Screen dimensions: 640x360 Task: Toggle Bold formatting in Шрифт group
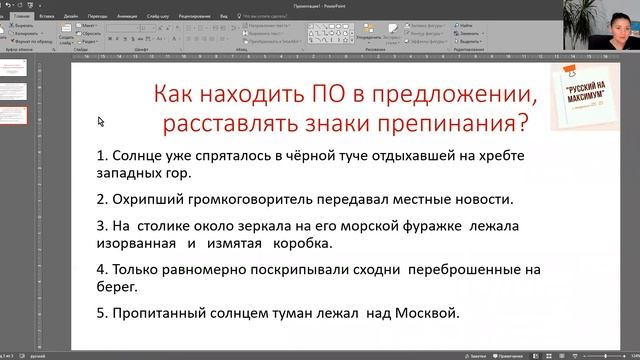(110, 39)
